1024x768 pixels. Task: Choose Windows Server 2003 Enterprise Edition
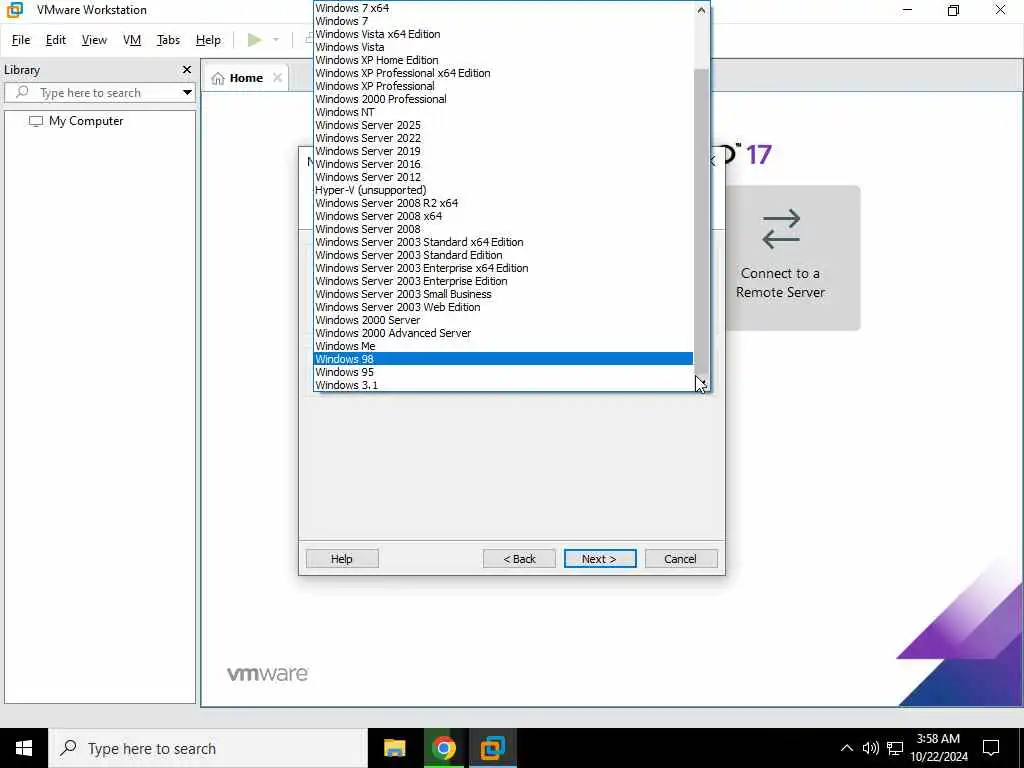click(x=503, y=281)
